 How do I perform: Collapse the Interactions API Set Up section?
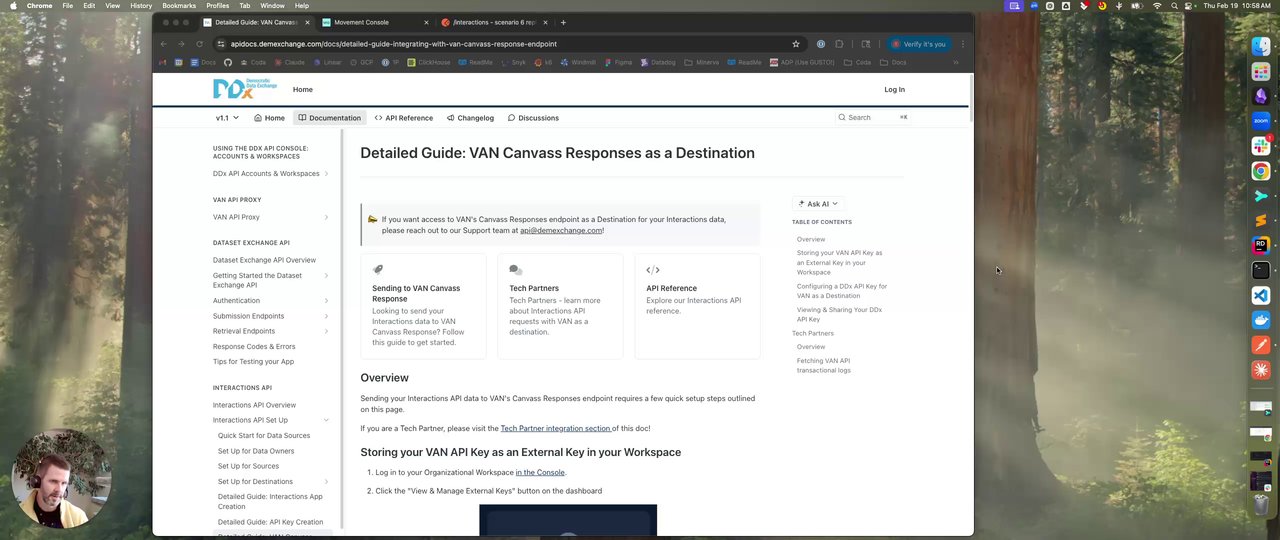pyautogui.click(x=326, y=420)
